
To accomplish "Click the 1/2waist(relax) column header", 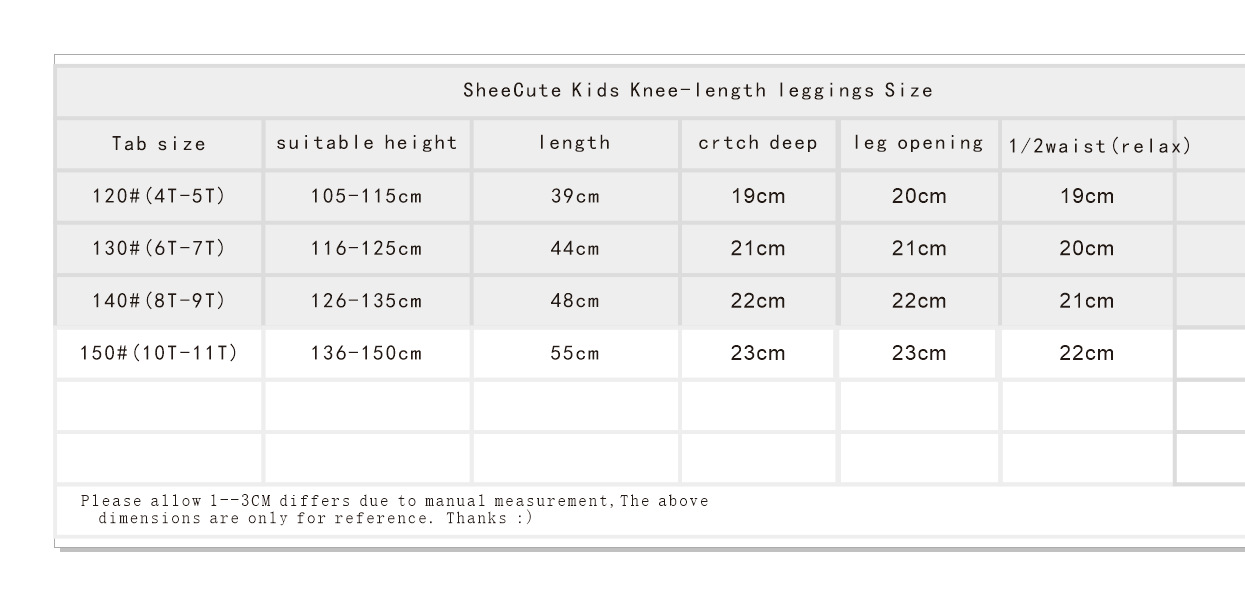I will [1099, 146].
